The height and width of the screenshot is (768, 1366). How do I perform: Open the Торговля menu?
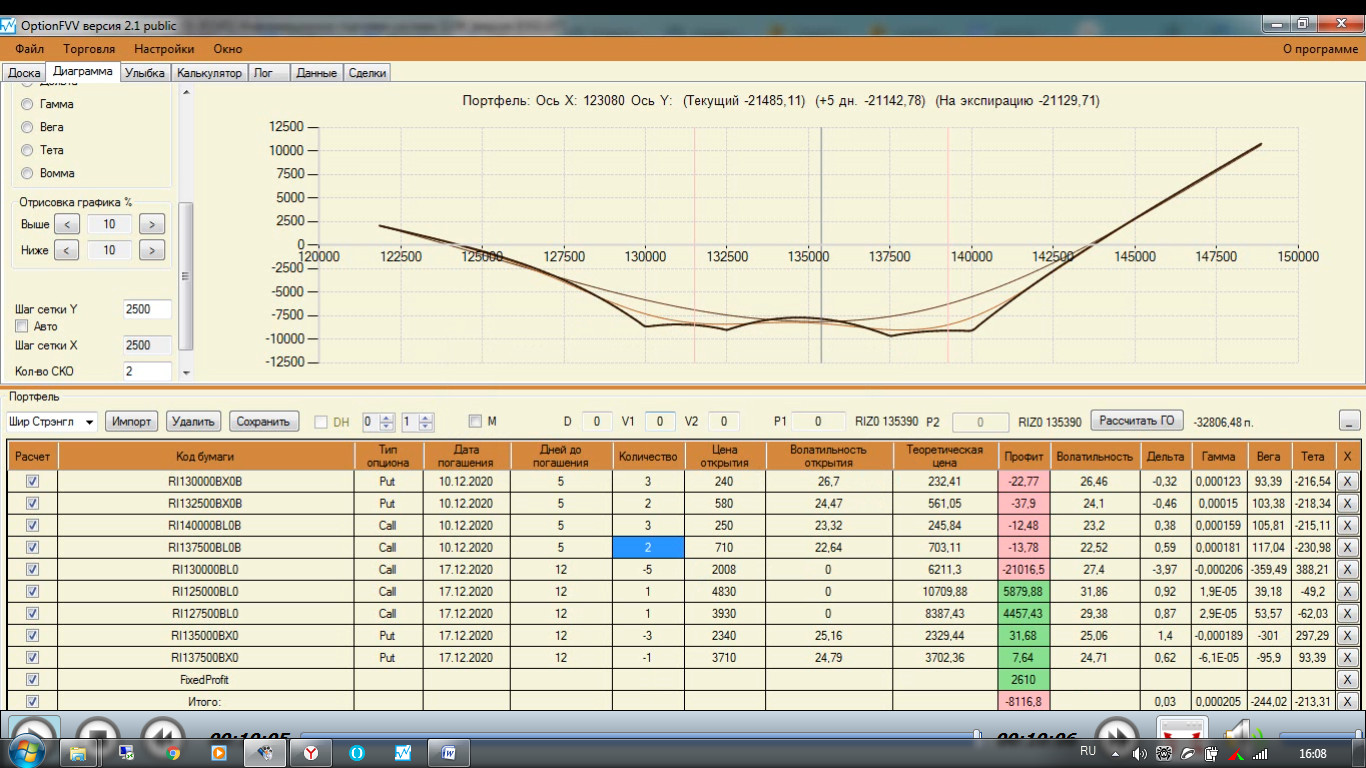click(x=89, y=48)
